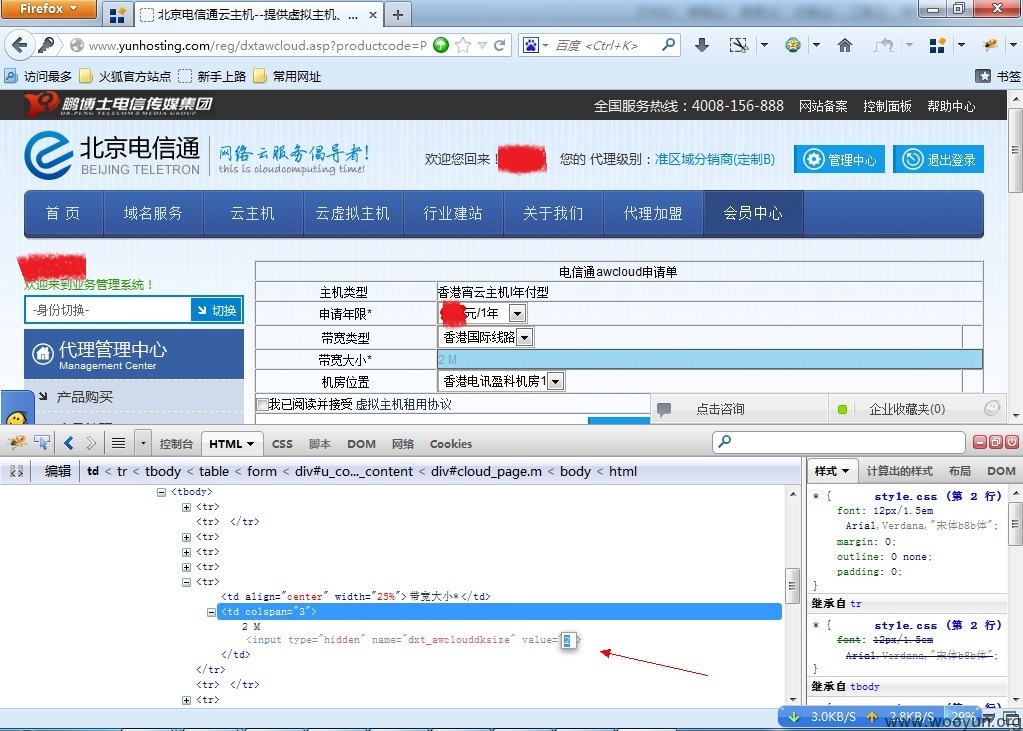The width and height of the screenshot is (1023, 731).
Task: Click 会员中心 in the site navigation
Action: click(x=753, y=213)
